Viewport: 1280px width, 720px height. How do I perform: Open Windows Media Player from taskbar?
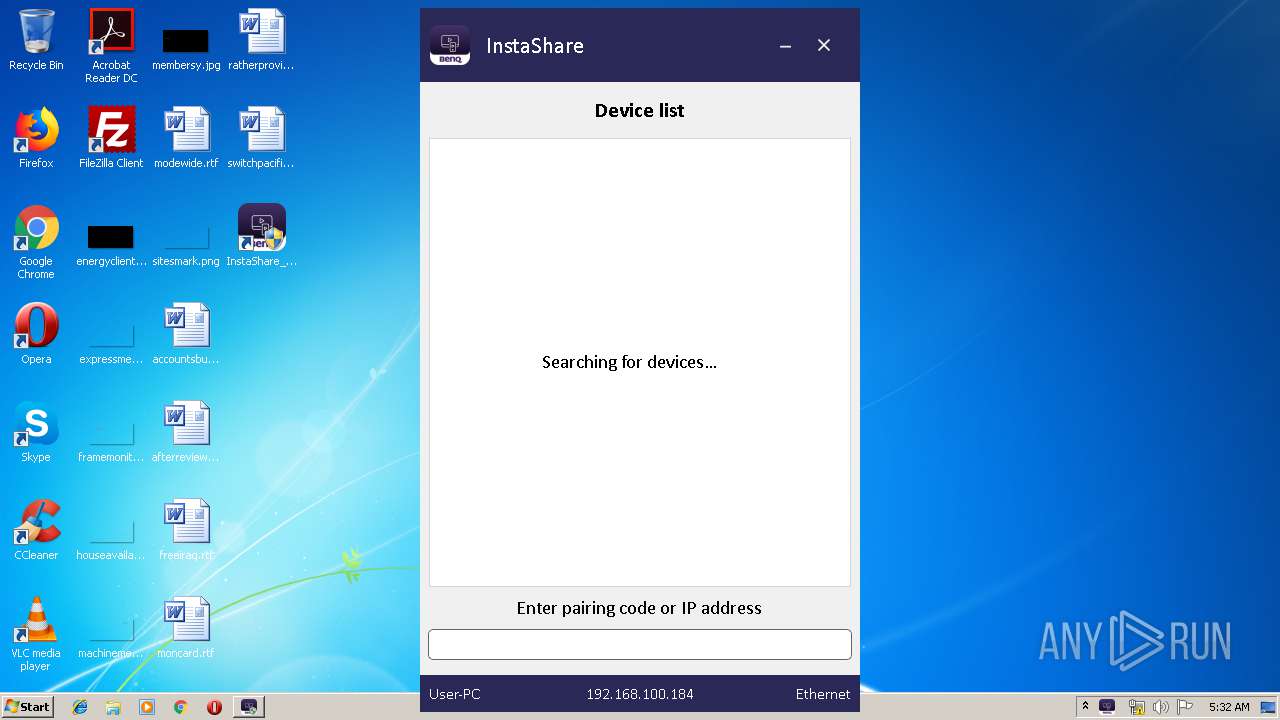pos(147,707)
